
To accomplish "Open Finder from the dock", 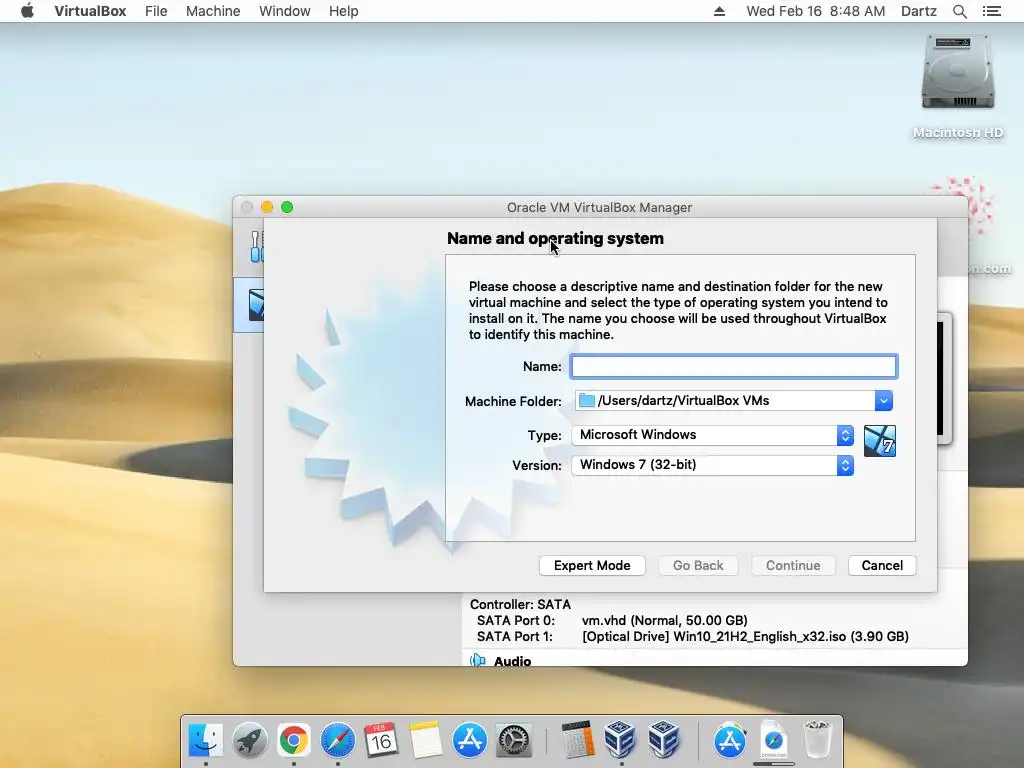I will tap(205, 740).
